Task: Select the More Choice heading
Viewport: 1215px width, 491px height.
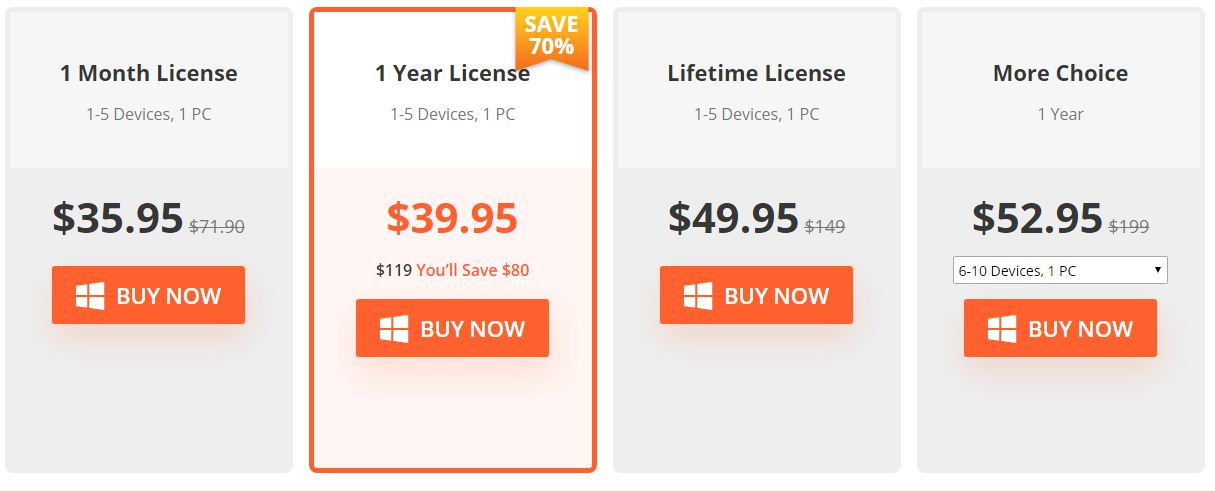Action: tap(1060, 73)
